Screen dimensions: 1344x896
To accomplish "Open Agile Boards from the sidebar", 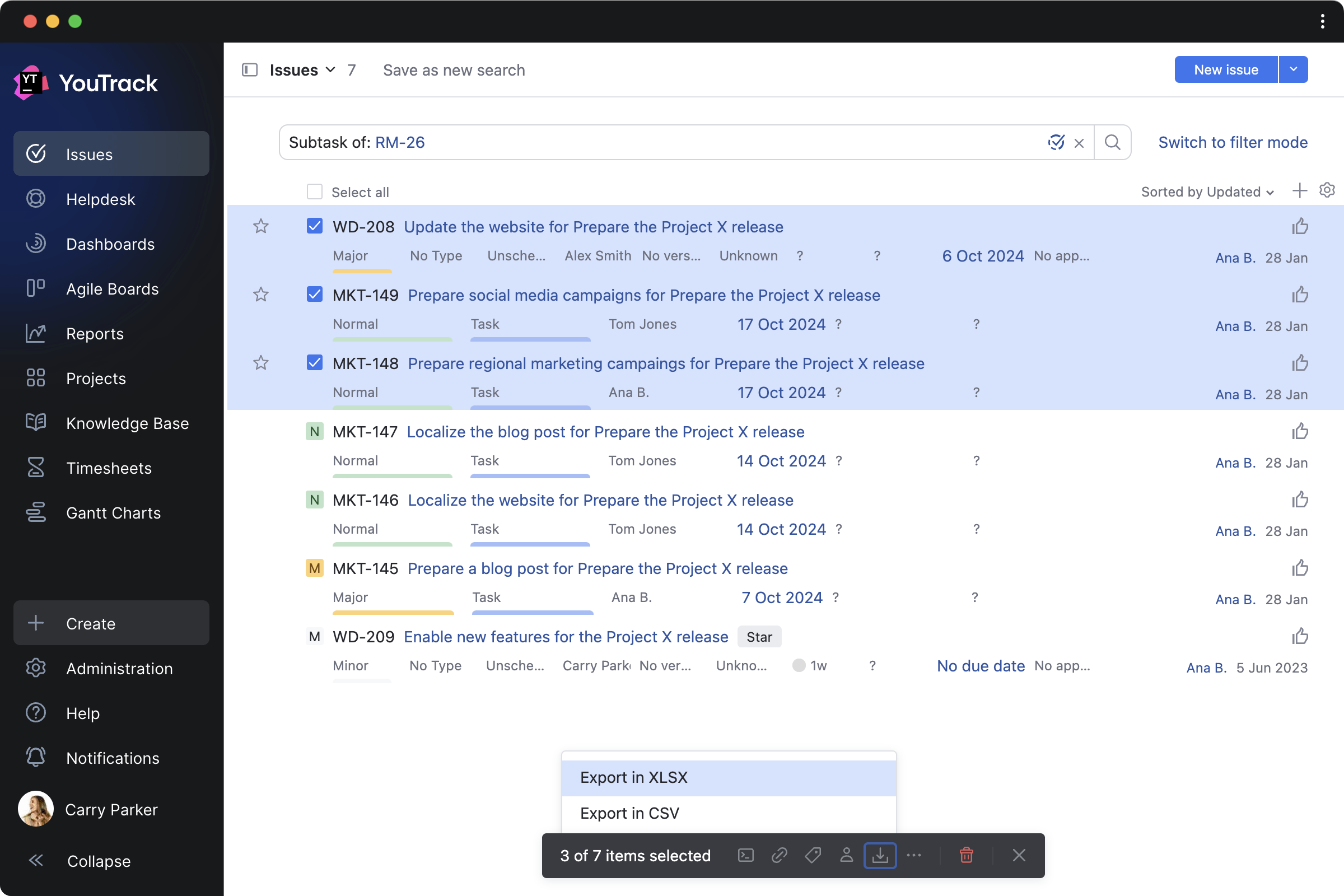I will pos(112,288).
